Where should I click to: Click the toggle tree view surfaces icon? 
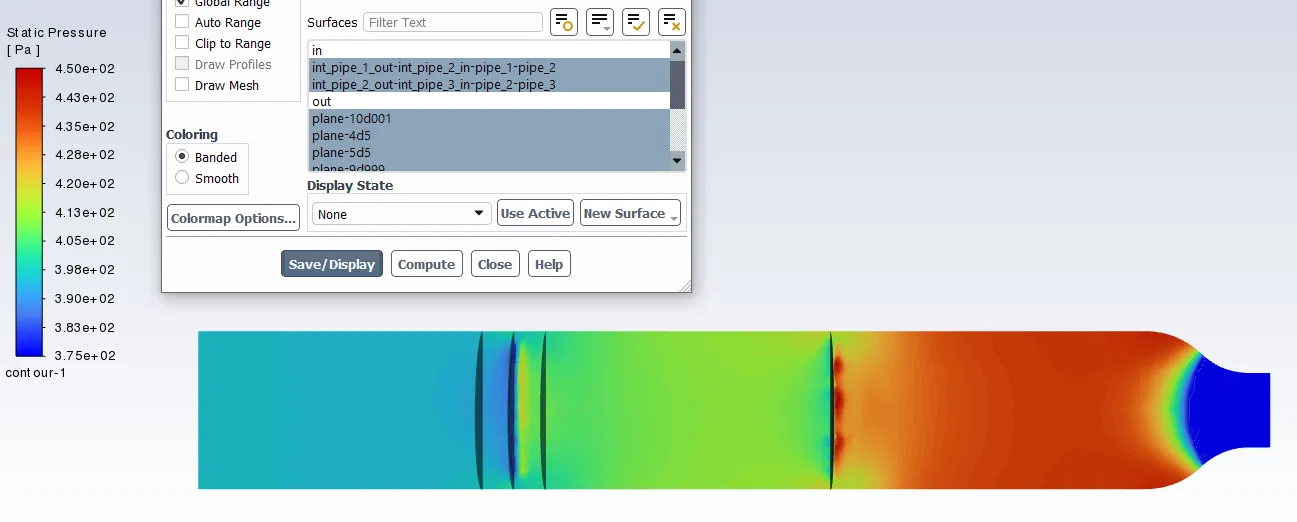click(x=564, y=22)
